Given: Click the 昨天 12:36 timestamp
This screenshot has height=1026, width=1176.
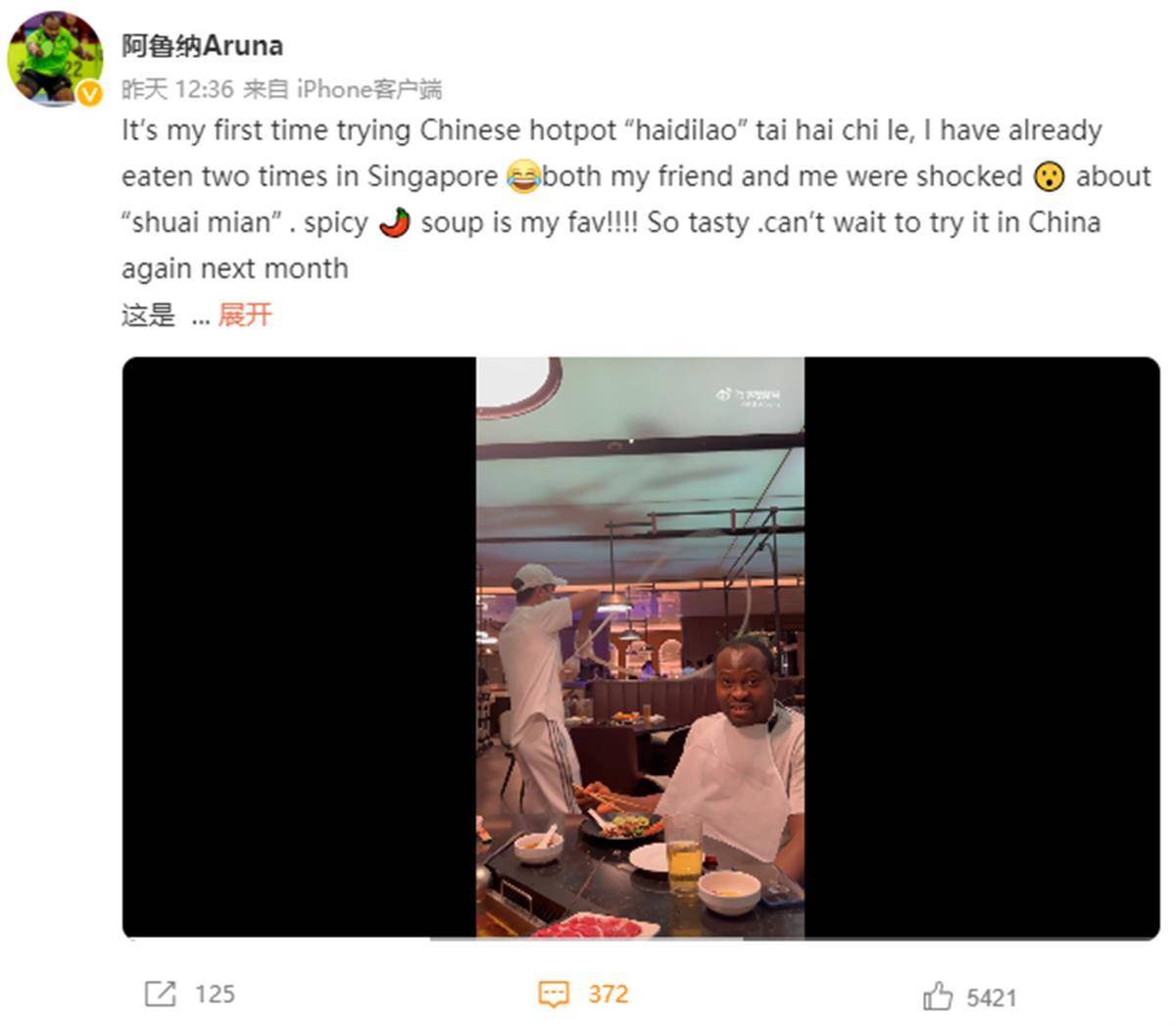Looking at the screenshot, I should pyautogui.click(x=177, y=89).
